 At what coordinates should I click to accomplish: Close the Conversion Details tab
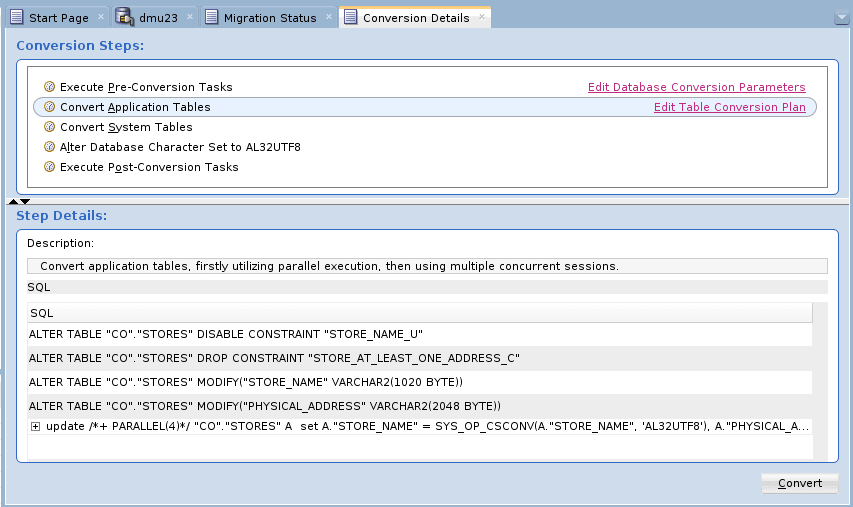tap(482, 17)
